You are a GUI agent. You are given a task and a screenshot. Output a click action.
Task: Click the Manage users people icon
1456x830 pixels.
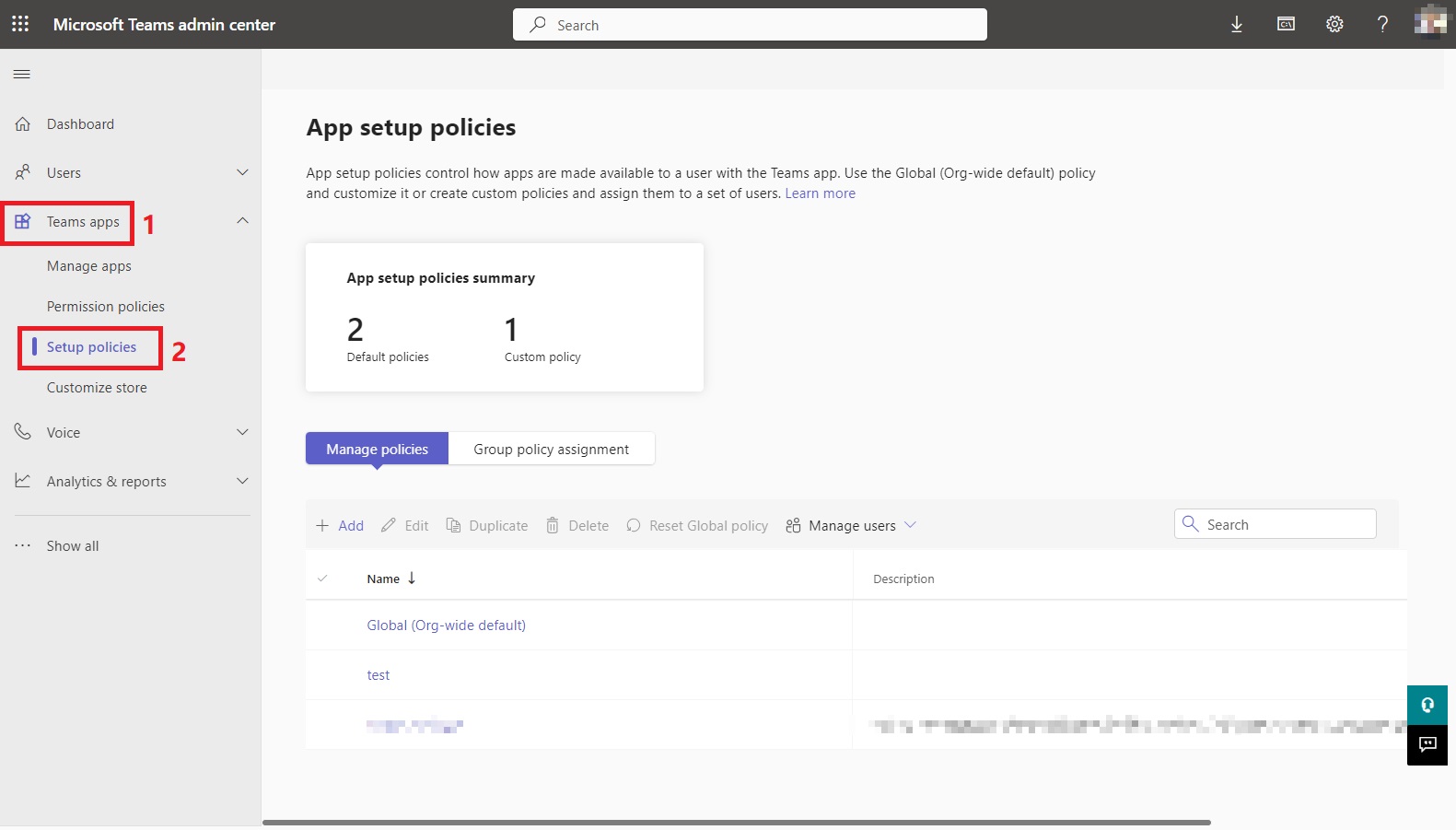pyautogui.click(x=793, y=525)
